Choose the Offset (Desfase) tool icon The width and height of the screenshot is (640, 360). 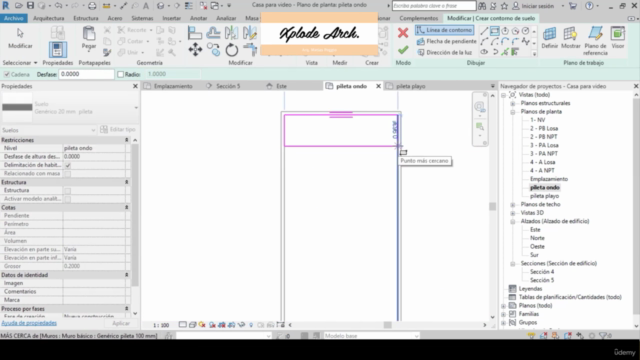(x=213, y=33)
